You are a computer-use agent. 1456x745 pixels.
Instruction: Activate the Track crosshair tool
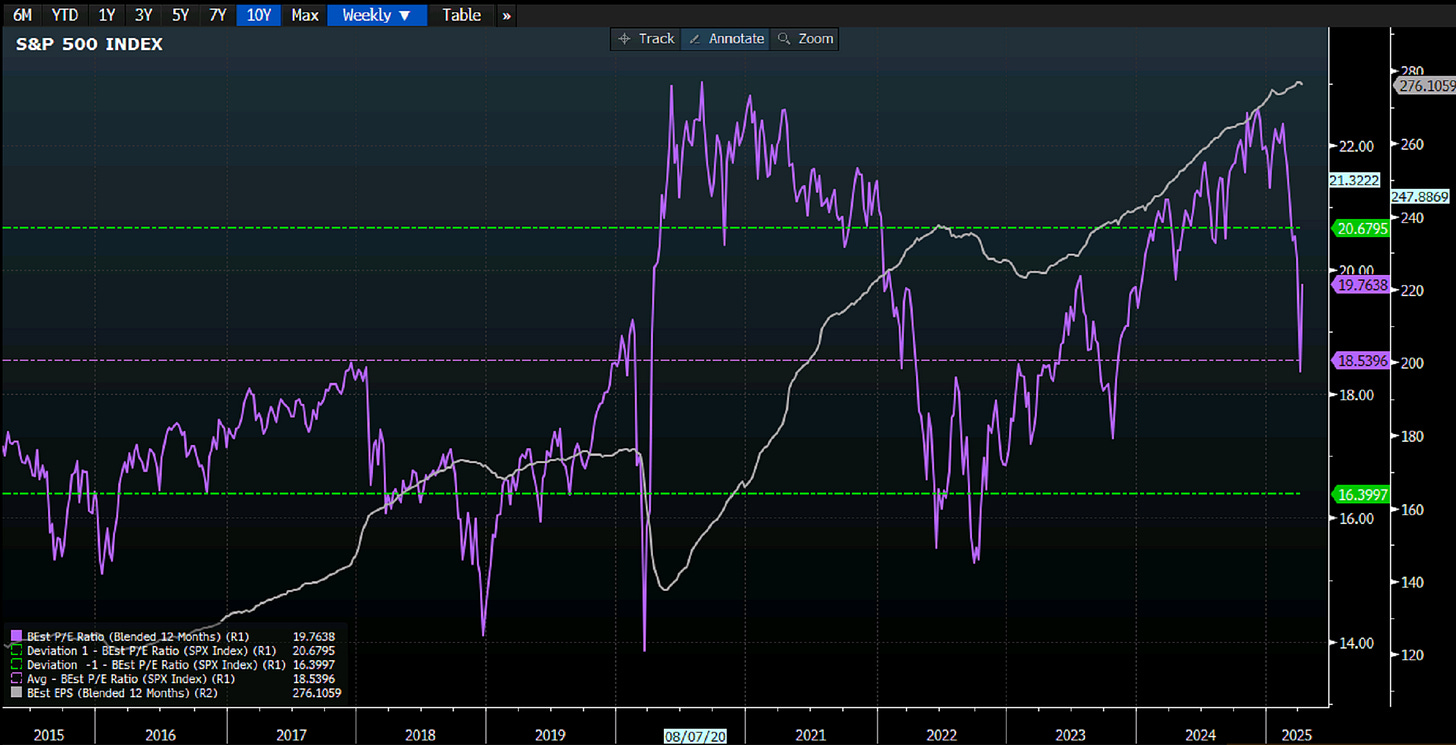coord(646,38)
